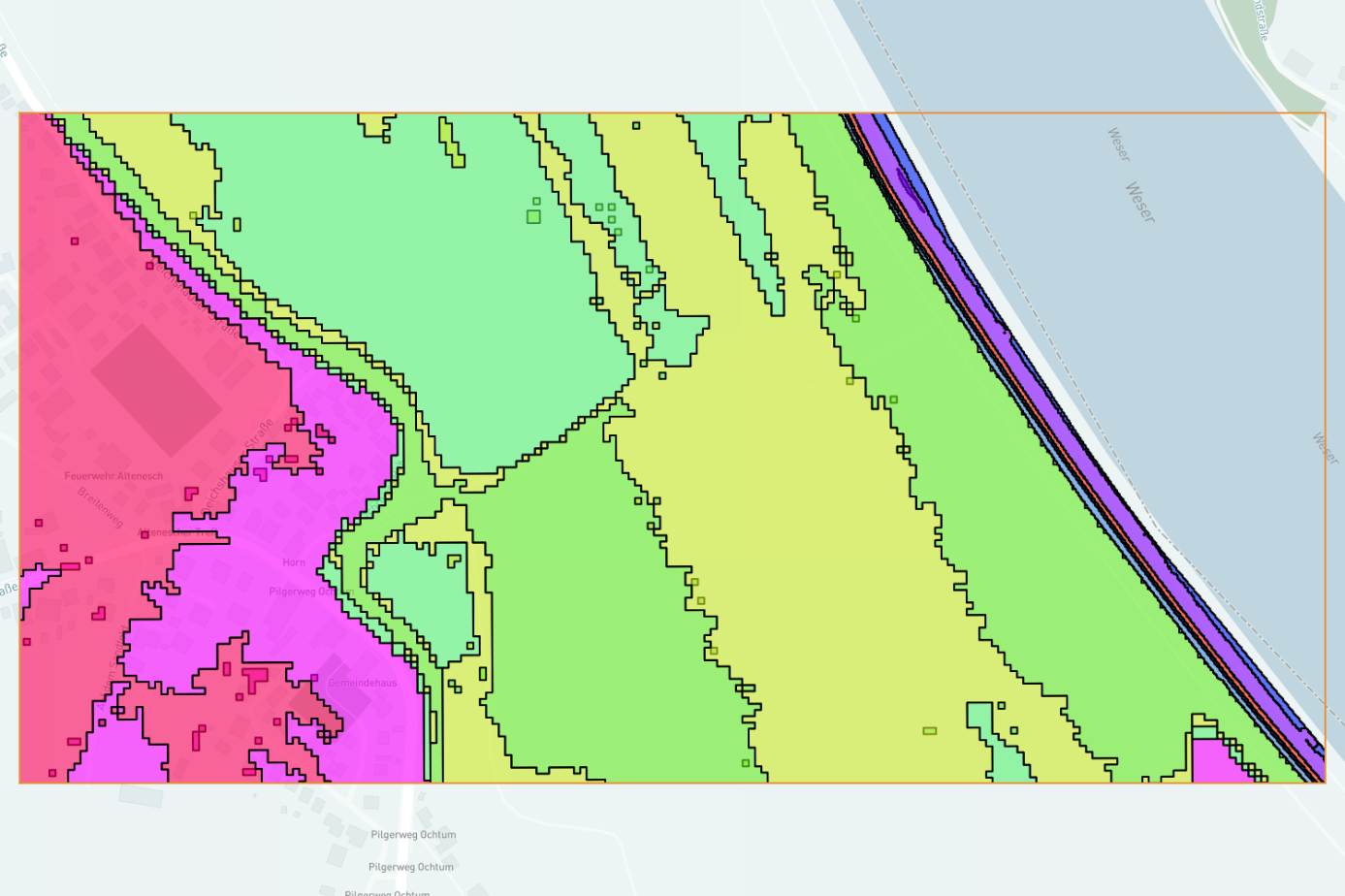
Task: Click the "Horn" place label
Action: point(294,562)
